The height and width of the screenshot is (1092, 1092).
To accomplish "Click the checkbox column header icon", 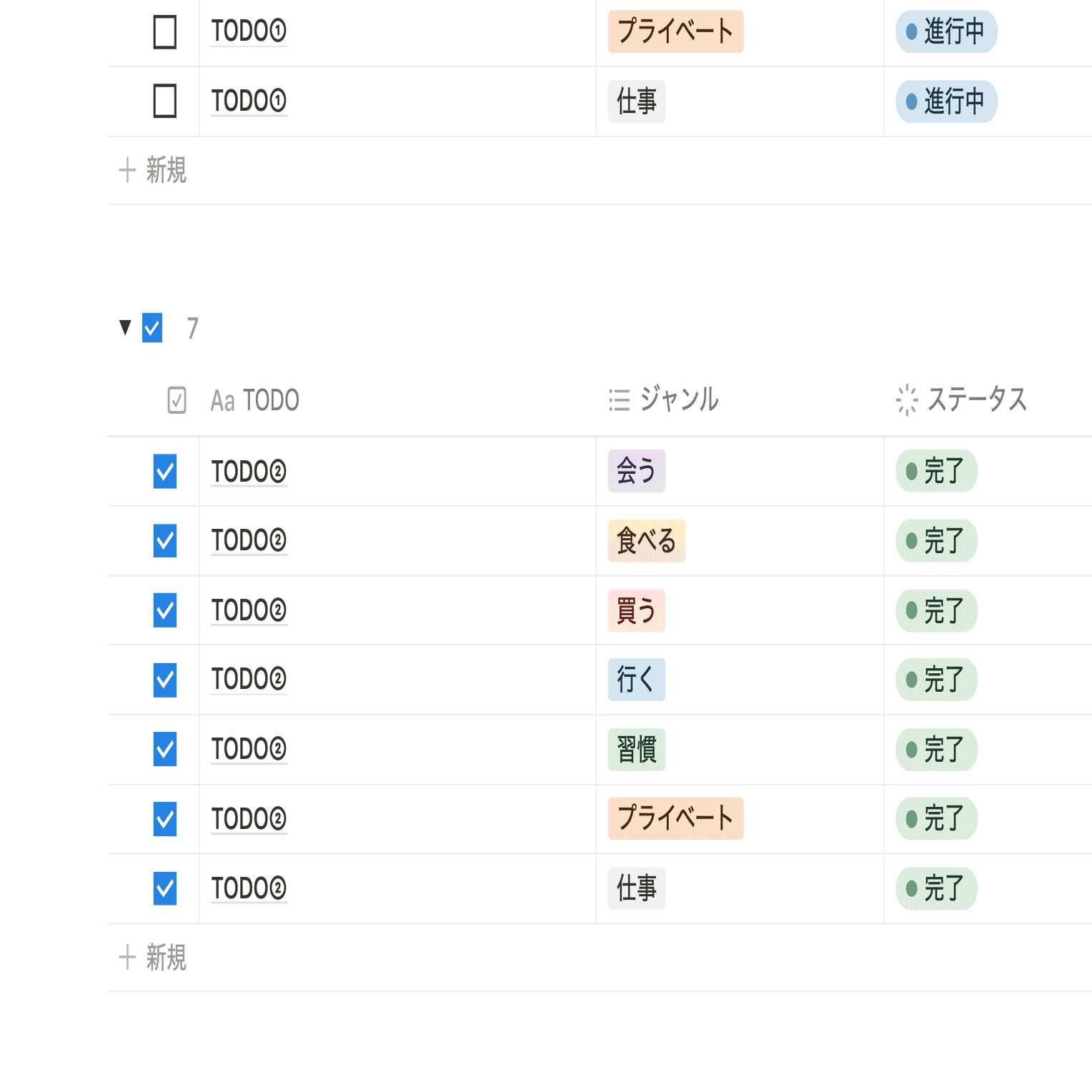I will click(x=177, y=400).
